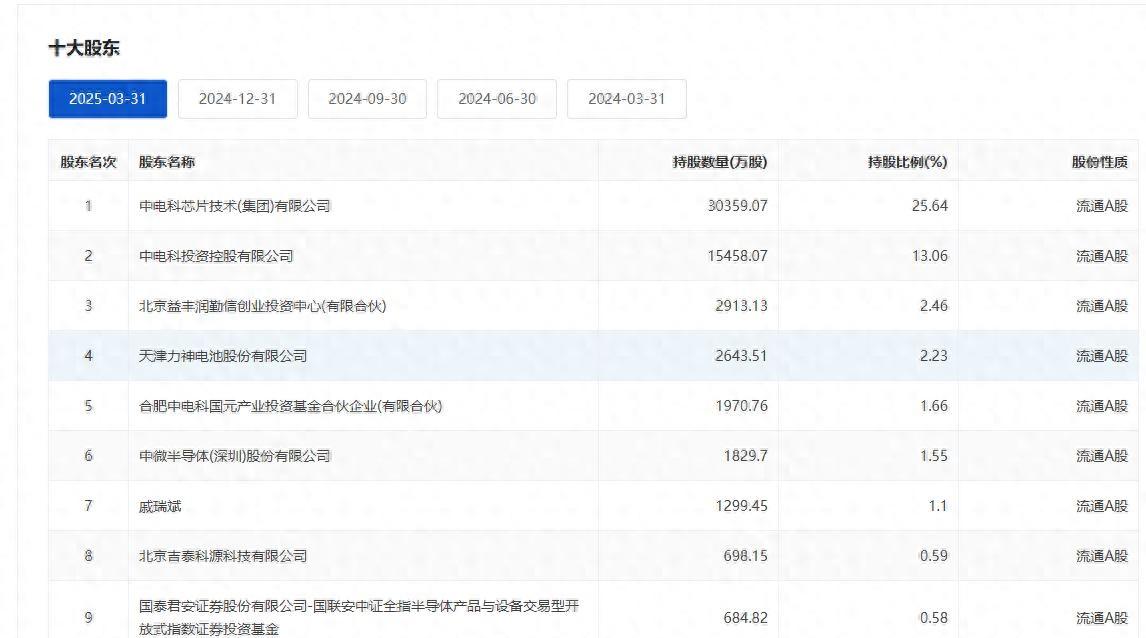Click holding ratio 1.55
Viewport: 1146px width, 638px height.
pos(933,456)
